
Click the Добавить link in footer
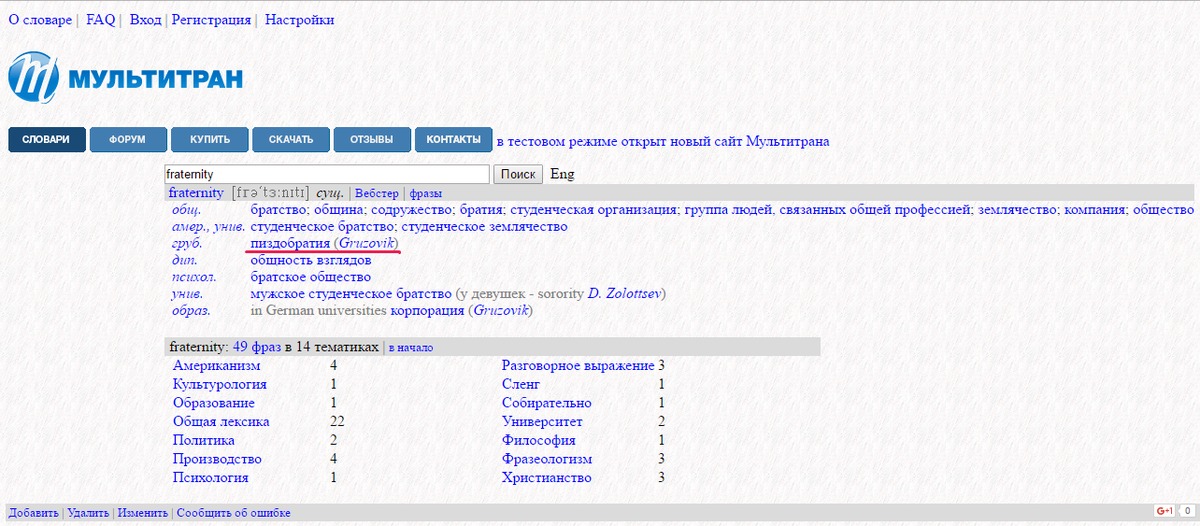(x=33, y=513)
